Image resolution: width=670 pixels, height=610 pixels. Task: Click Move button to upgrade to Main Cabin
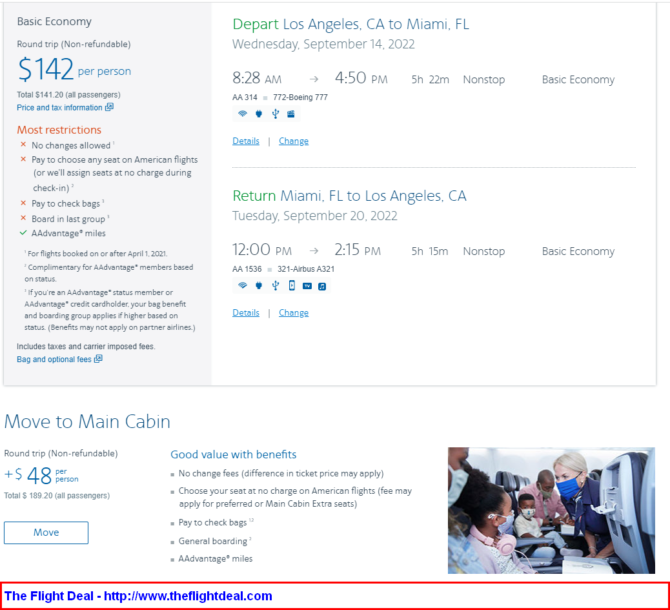point(46,532)
